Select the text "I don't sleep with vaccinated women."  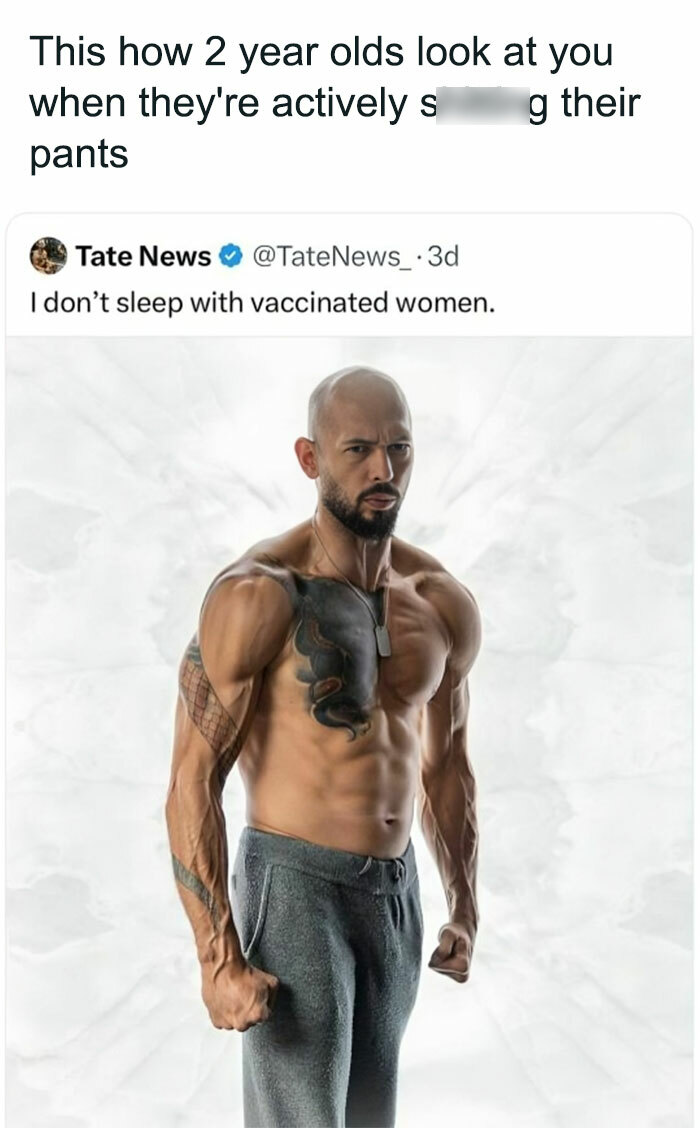pyautogui.click(x=263, y=303)
